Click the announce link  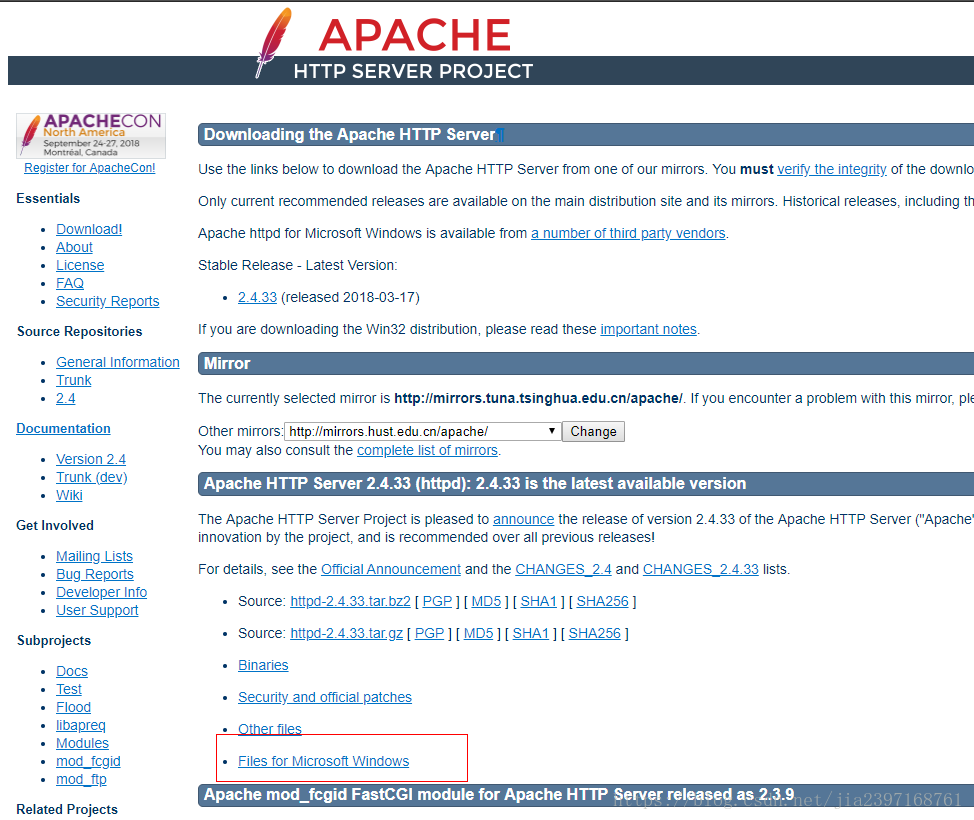524,519
